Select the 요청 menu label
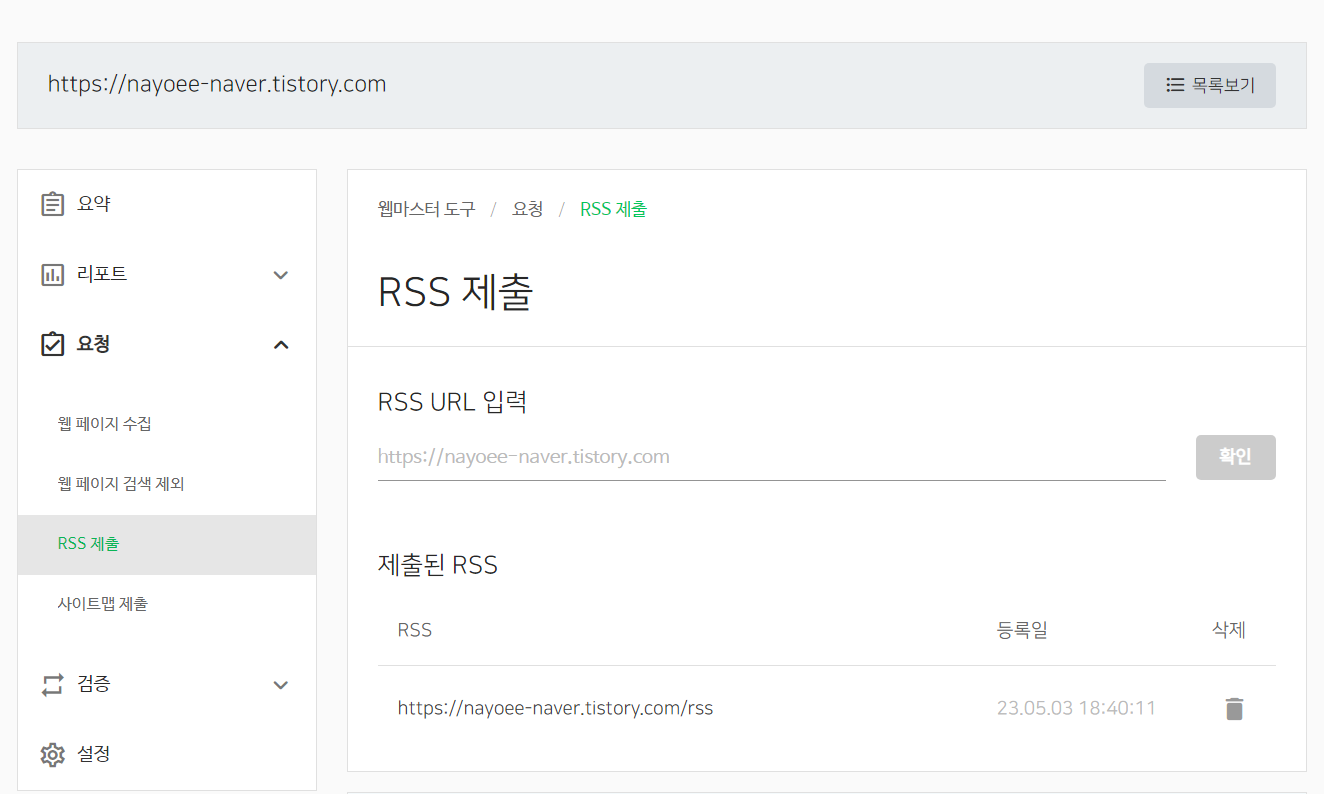This screenshot has height=794, width=1324. click(x=94, y=344)
